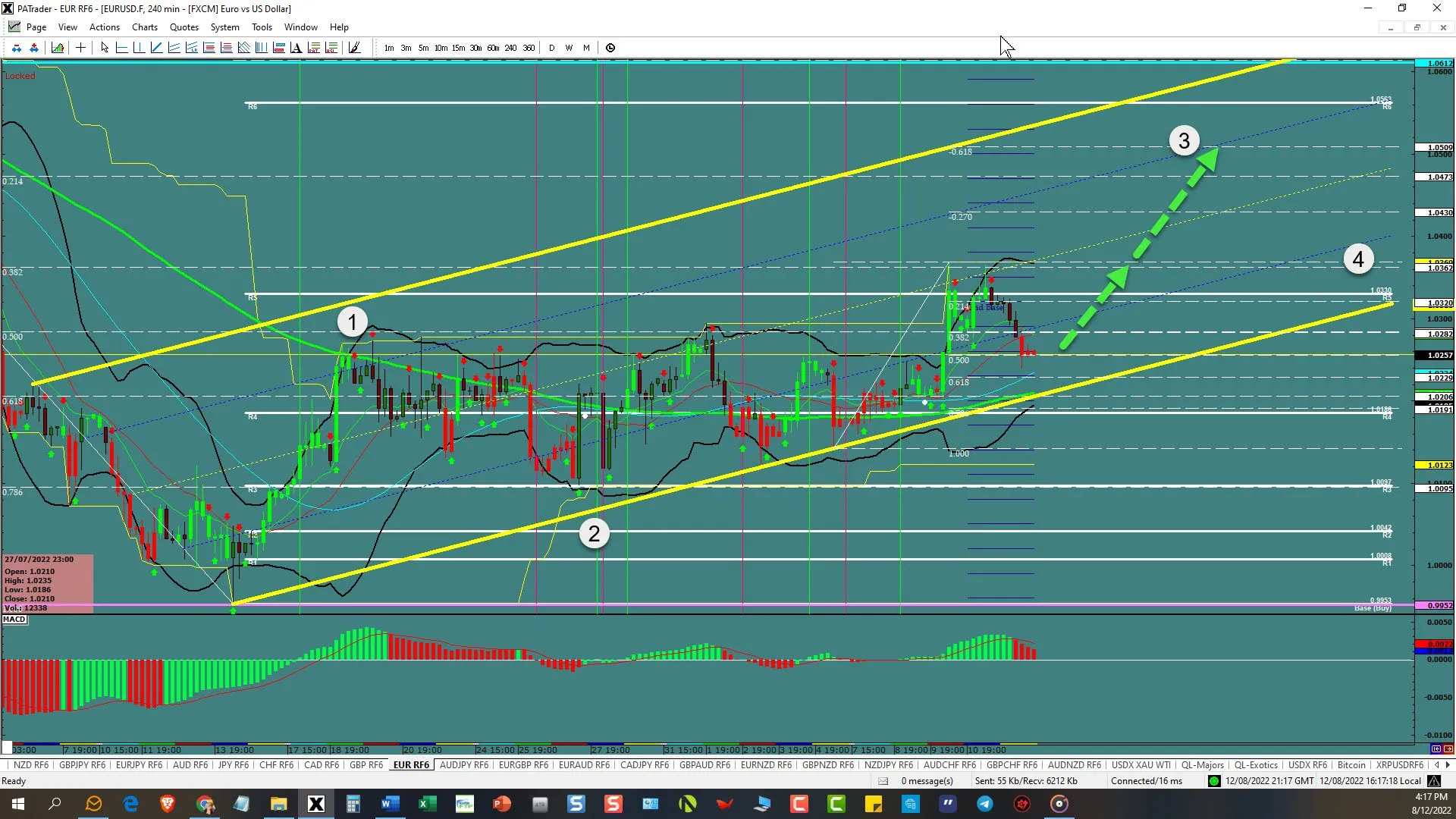Image resolution: width=1456 pixels, height=819 pixels.
Task: Switch chart to 60m timeframe
Action: (x=493, y=48)
